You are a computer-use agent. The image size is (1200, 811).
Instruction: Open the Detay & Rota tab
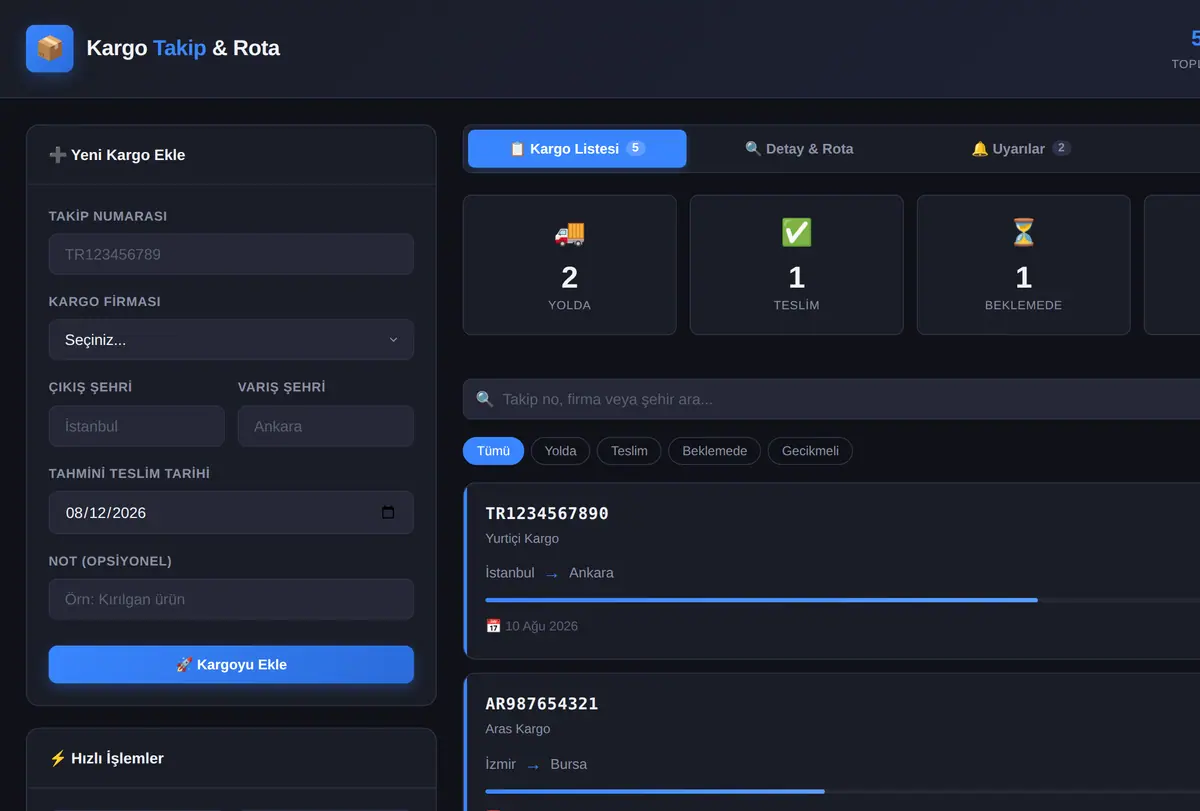tap(799, 149)
